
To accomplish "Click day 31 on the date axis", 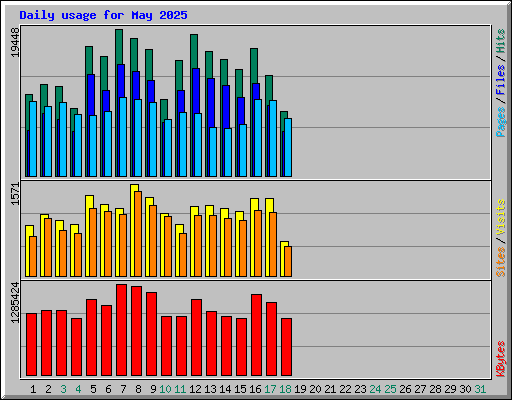I will pos(480,389).
